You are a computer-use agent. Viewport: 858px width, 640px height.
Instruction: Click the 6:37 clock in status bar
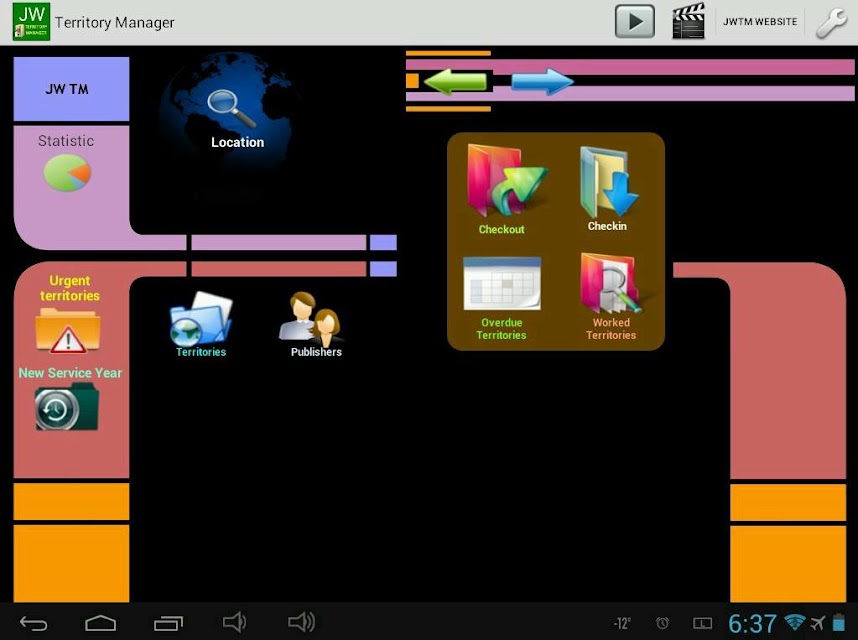coord(752,624)
